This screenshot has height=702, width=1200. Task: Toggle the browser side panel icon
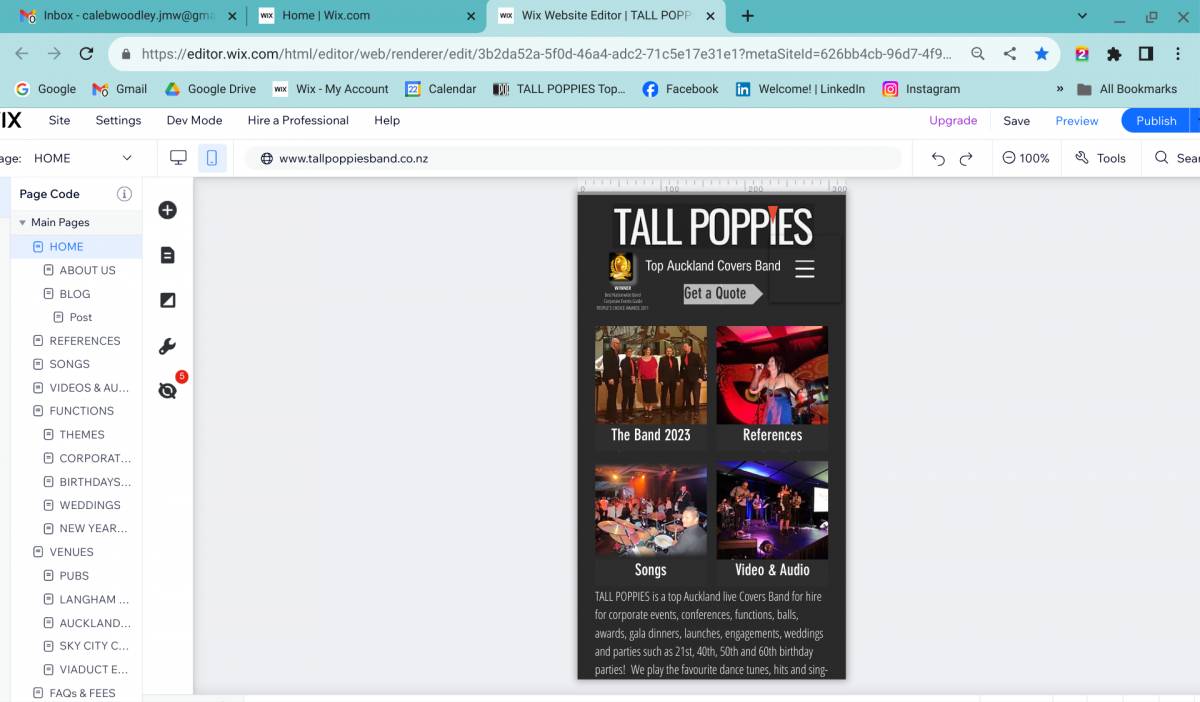tap(1146, 54)
